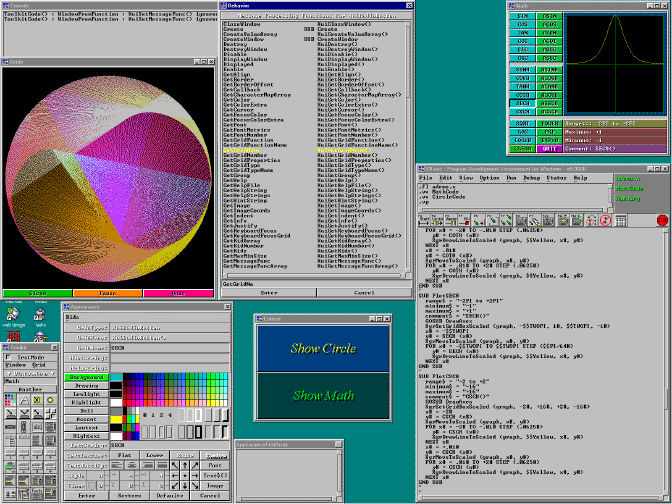
Task: Choose left text justify icon in Appearance
Action: point(117,465)
